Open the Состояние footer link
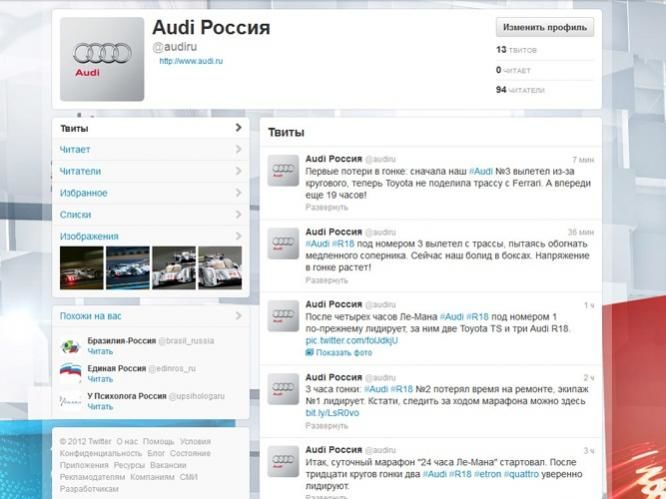Screen dimensions: 666x499 tap(190, 454)
